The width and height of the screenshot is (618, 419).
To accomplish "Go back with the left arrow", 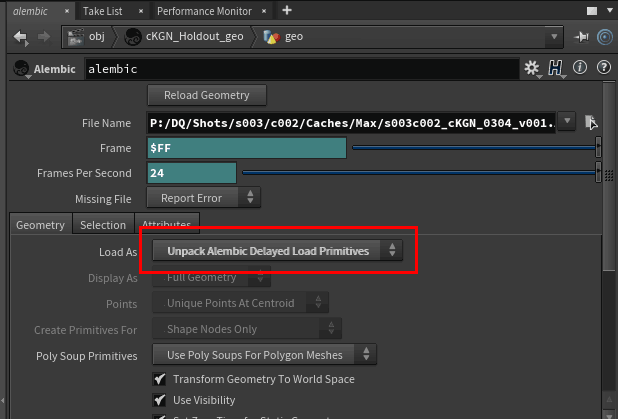I will [x=20, y=37].
